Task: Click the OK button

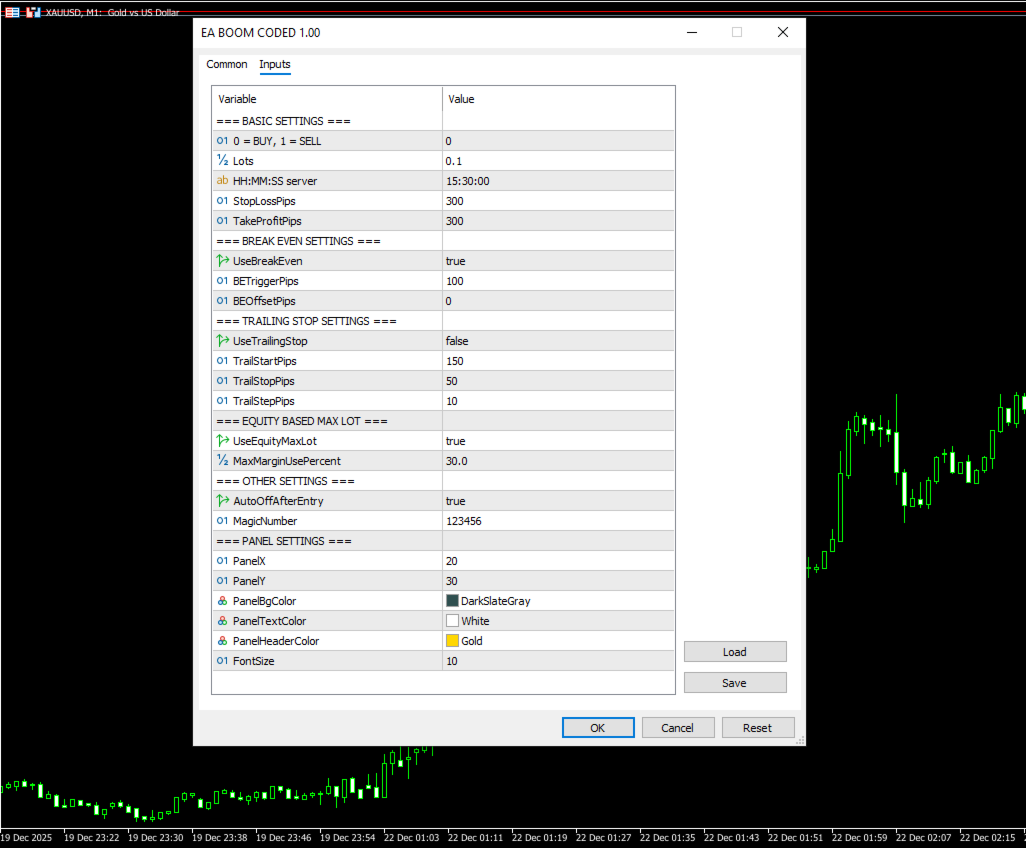Action: [x=598, y=728]
